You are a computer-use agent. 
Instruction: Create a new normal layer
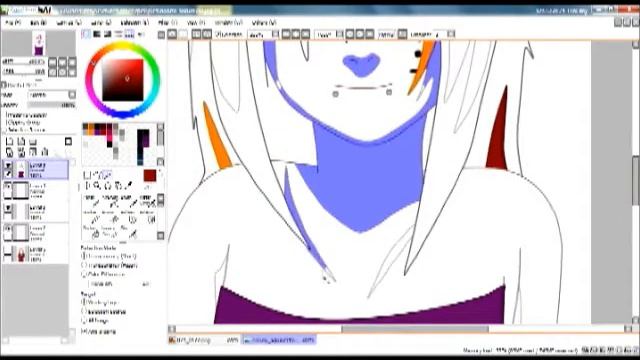coord(9,142)
